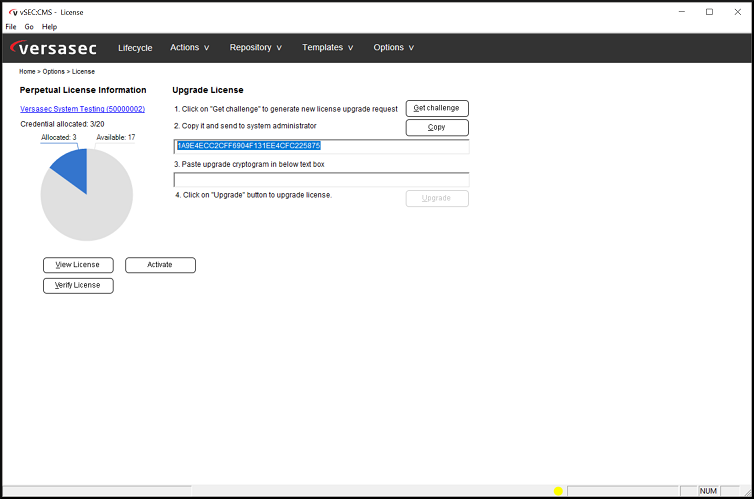Viewport: 754px width, 499px height.
Task: Maximize the vSEC:CMS window
Action: coord(709,12)
